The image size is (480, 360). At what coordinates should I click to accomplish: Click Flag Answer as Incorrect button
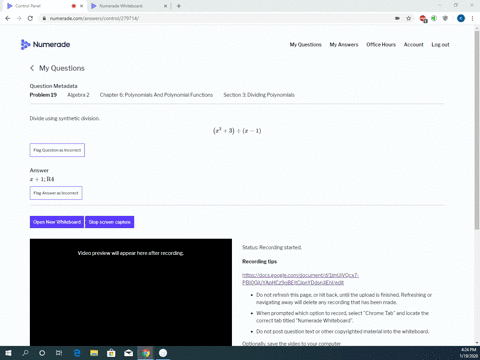tap(56, 193)
